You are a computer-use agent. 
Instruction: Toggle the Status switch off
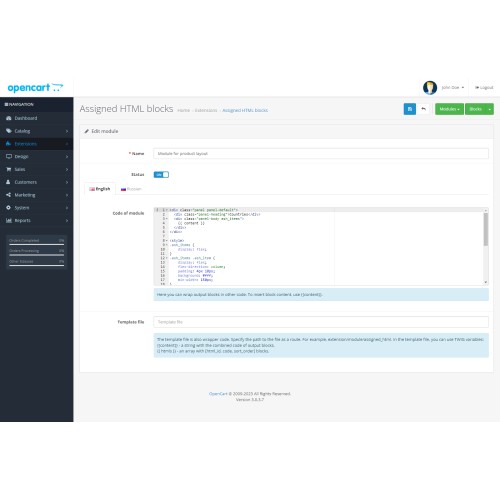click(161, 175)
